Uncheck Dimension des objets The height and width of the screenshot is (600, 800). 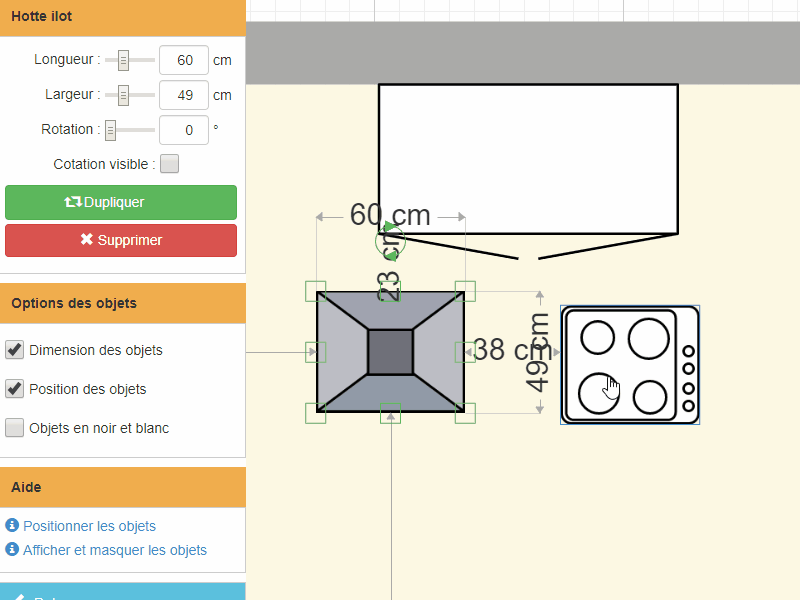pos(15,350)
